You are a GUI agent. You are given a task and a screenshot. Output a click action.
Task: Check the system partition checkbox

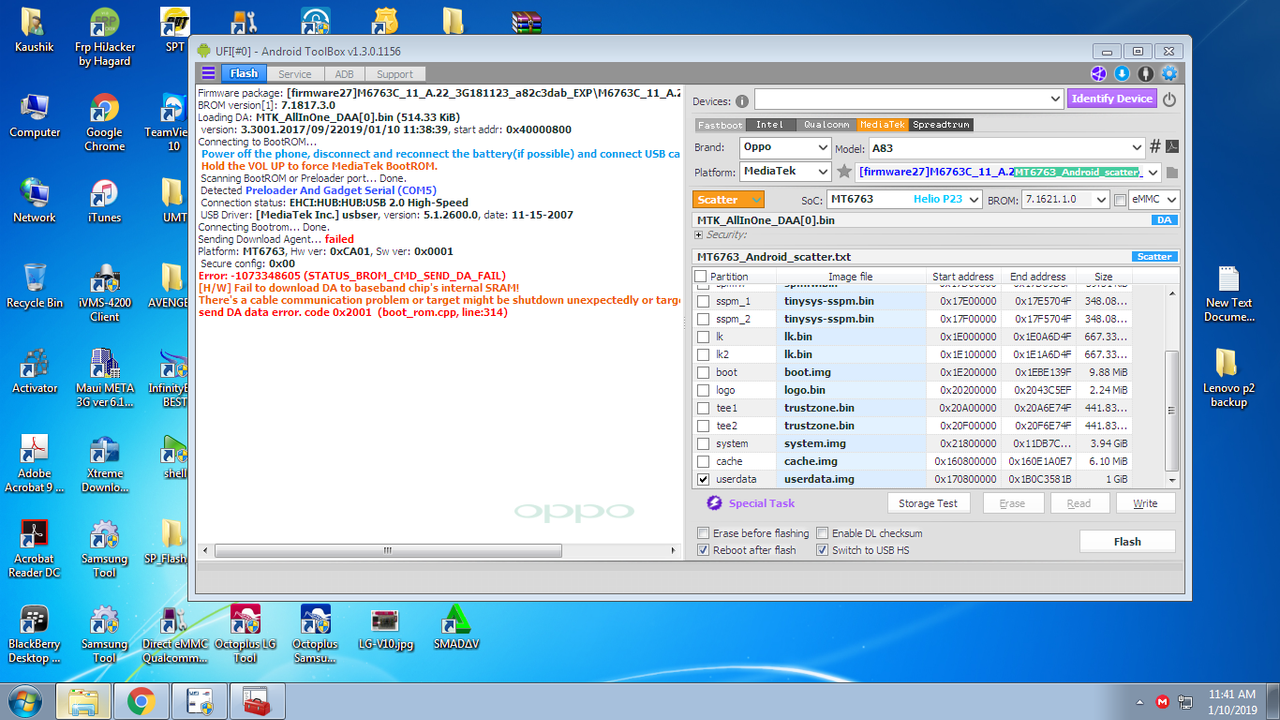[x=704, y=443]
